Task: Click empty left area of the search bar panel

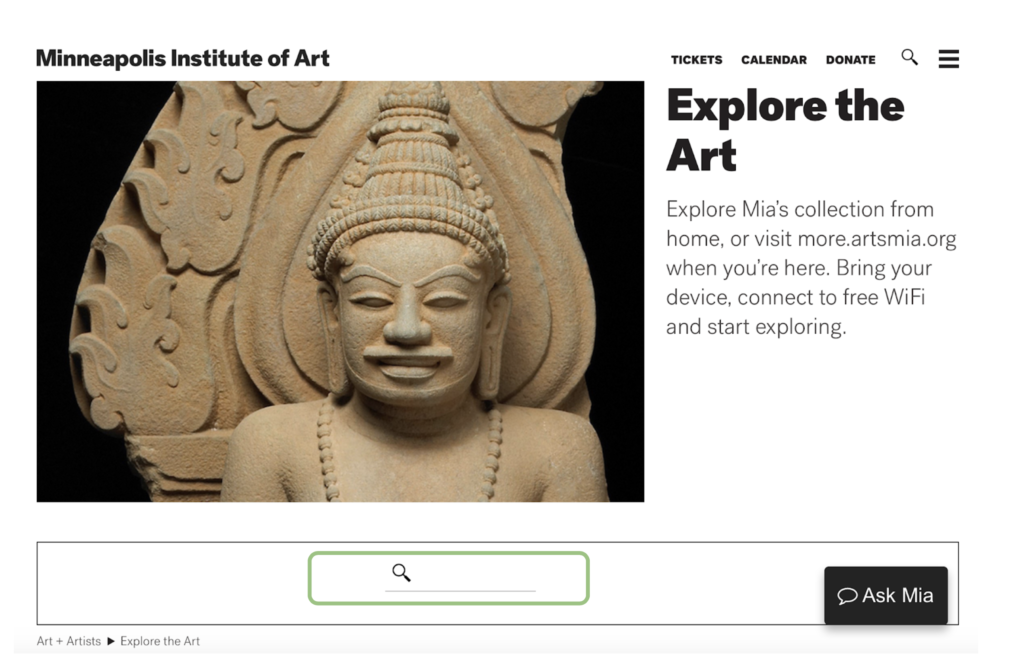Action: click(170, 583)
